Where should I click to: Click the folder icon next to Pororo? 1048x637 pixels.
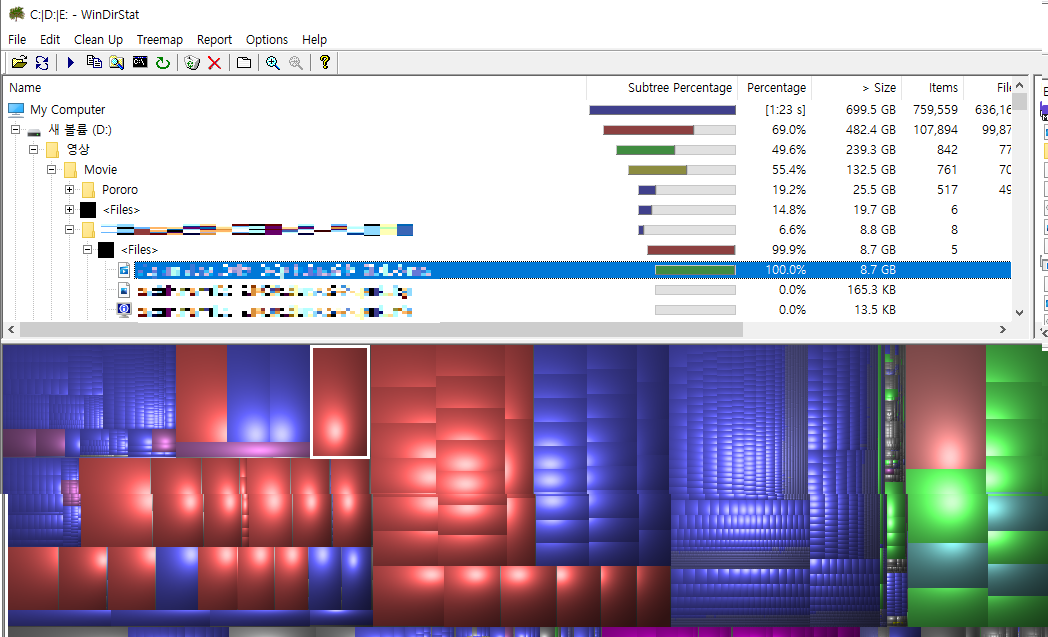tap(88, 190)
